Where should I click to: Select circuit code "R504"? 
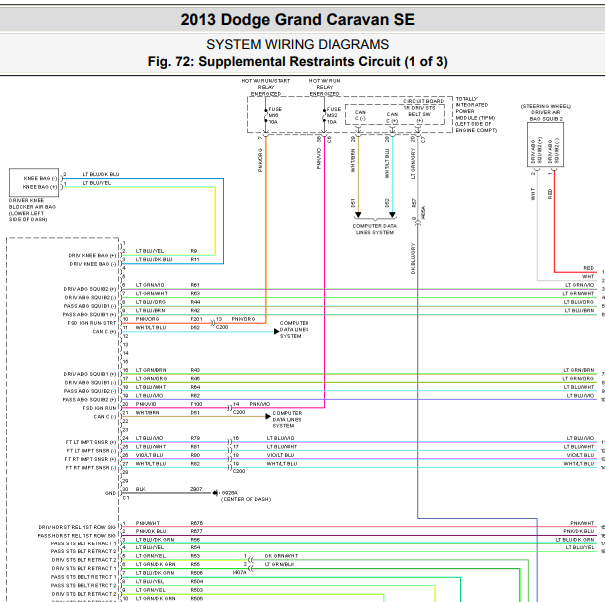(x=196, y=582)
